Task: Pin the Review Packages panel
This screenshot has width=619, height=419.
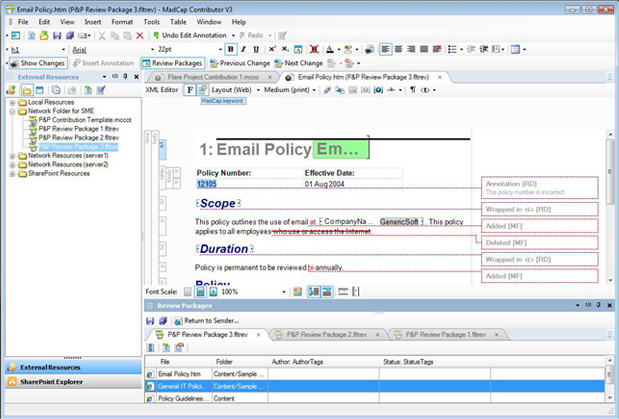Action: pos(598,305)
